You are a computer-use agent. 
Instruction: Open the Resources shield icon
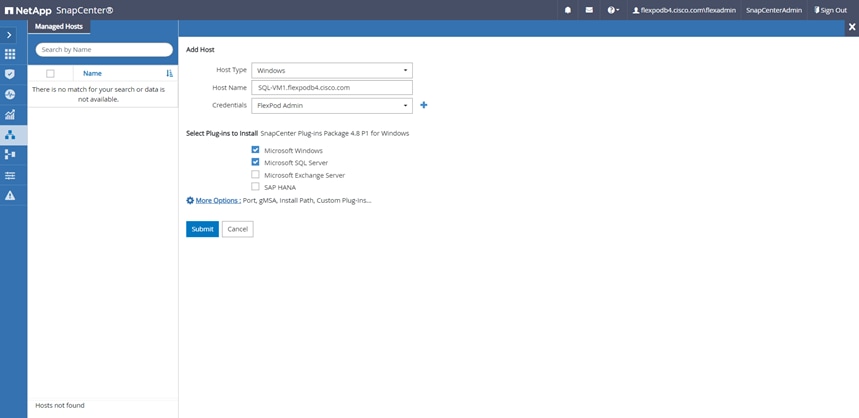9,74
